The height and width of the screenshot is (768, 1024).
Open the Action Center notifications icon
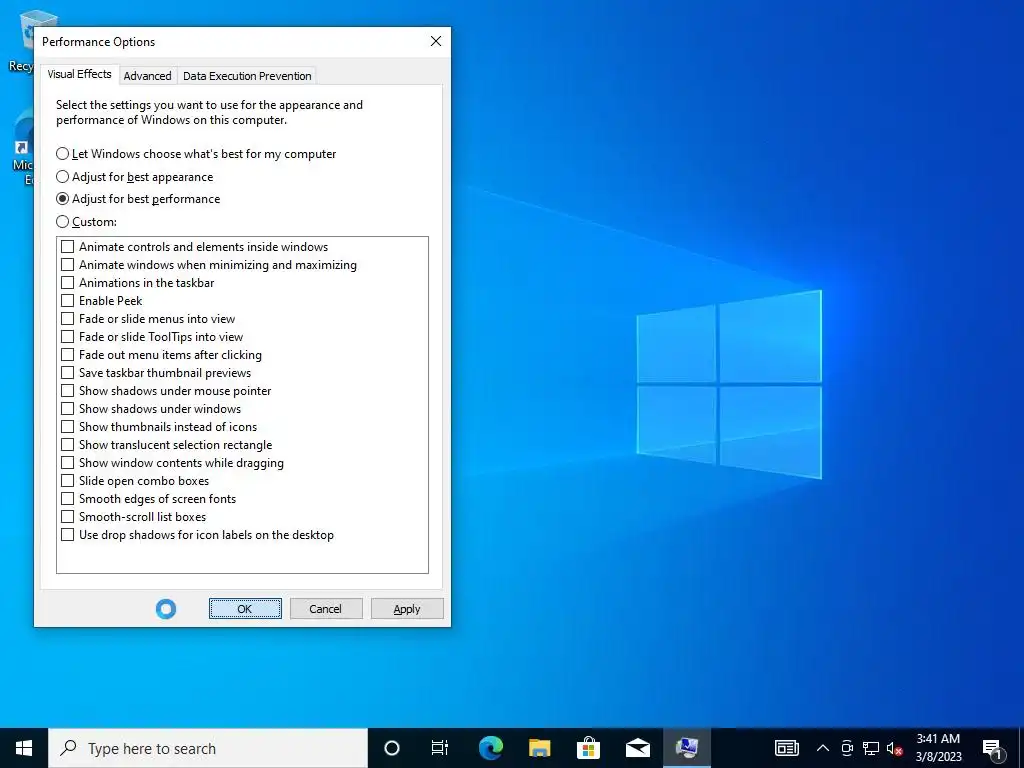click(x=993, y=748)
